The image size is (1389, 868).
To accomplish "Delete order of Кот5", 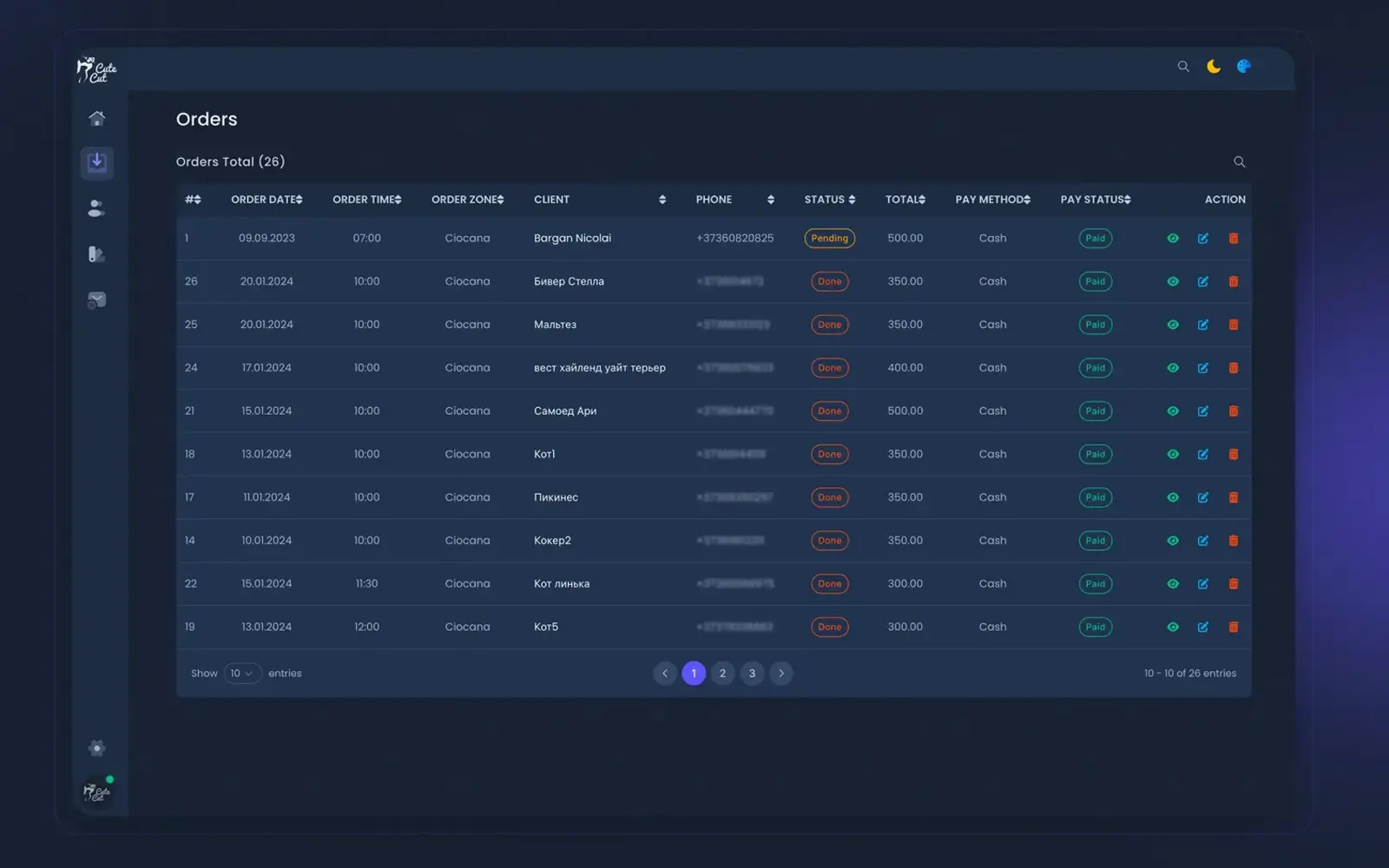I will pos(1234,627).
